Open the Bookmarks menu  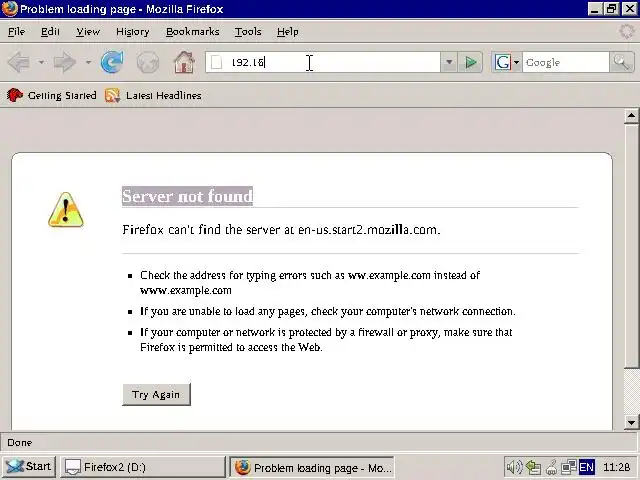(x=193, y=31)
